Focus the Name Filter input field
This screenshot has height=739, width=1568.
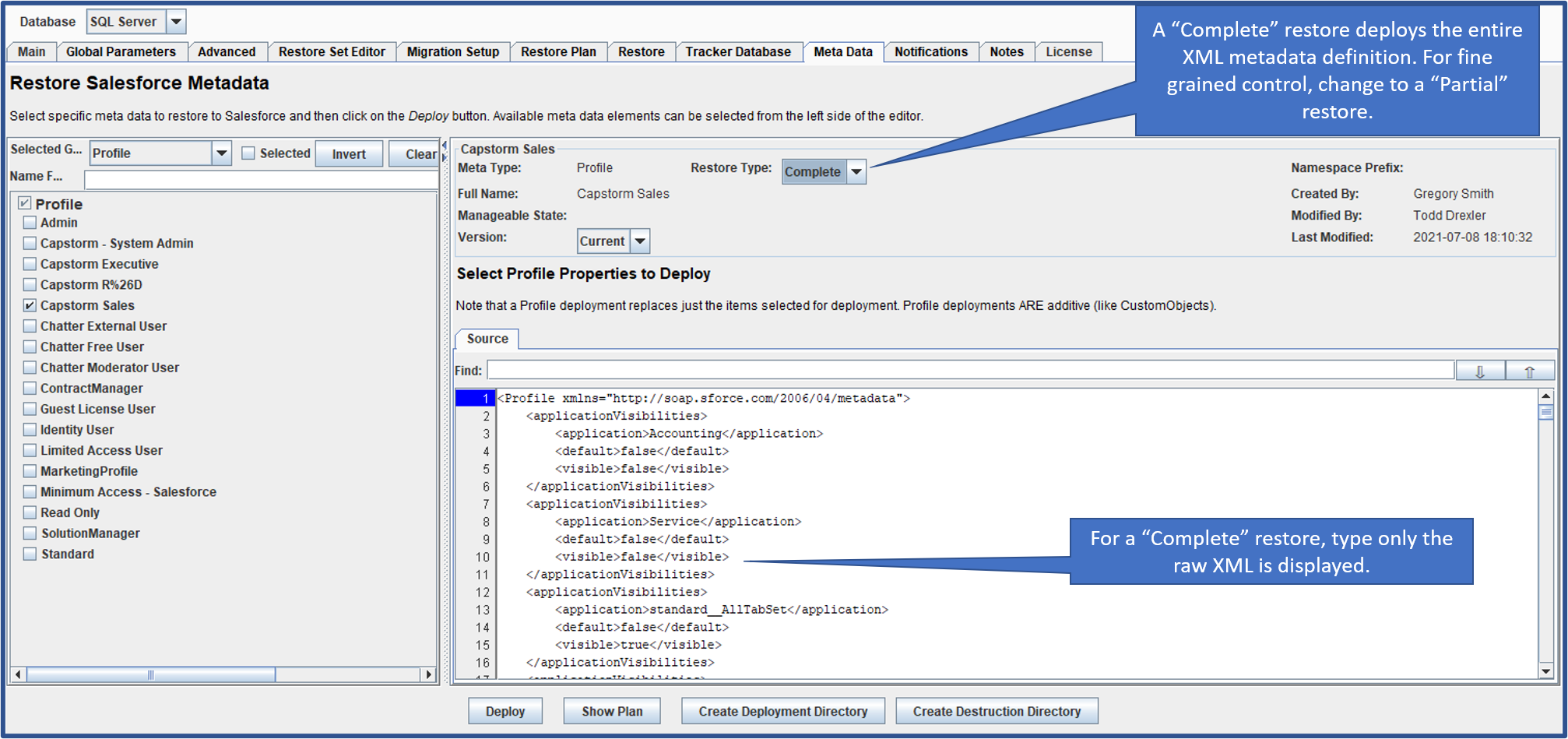261,180
